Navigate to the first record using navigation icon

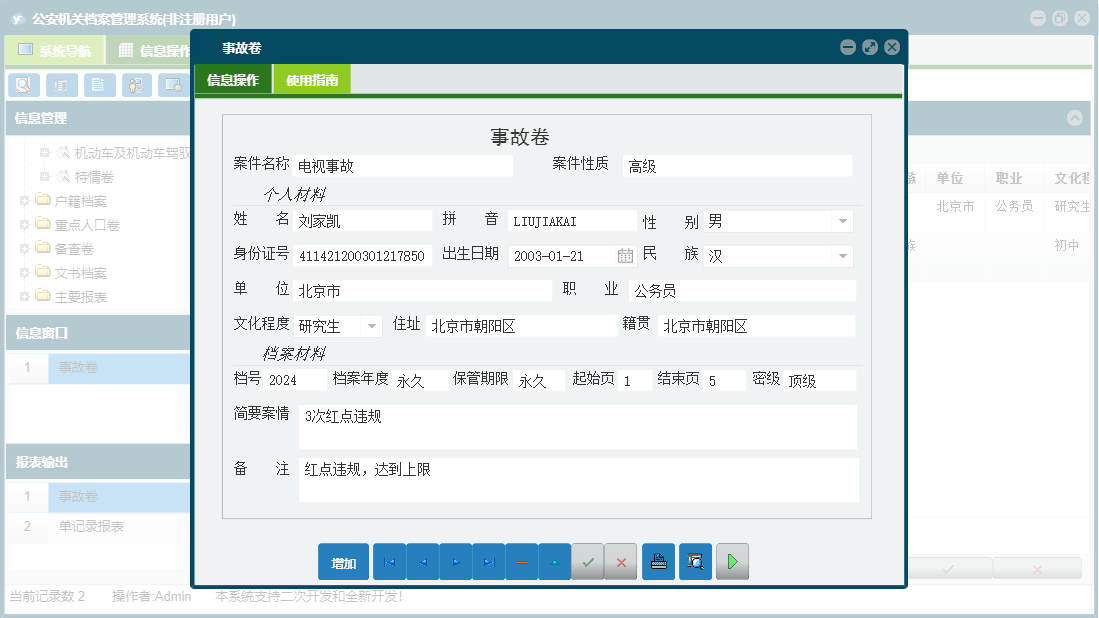pos(389,561)
